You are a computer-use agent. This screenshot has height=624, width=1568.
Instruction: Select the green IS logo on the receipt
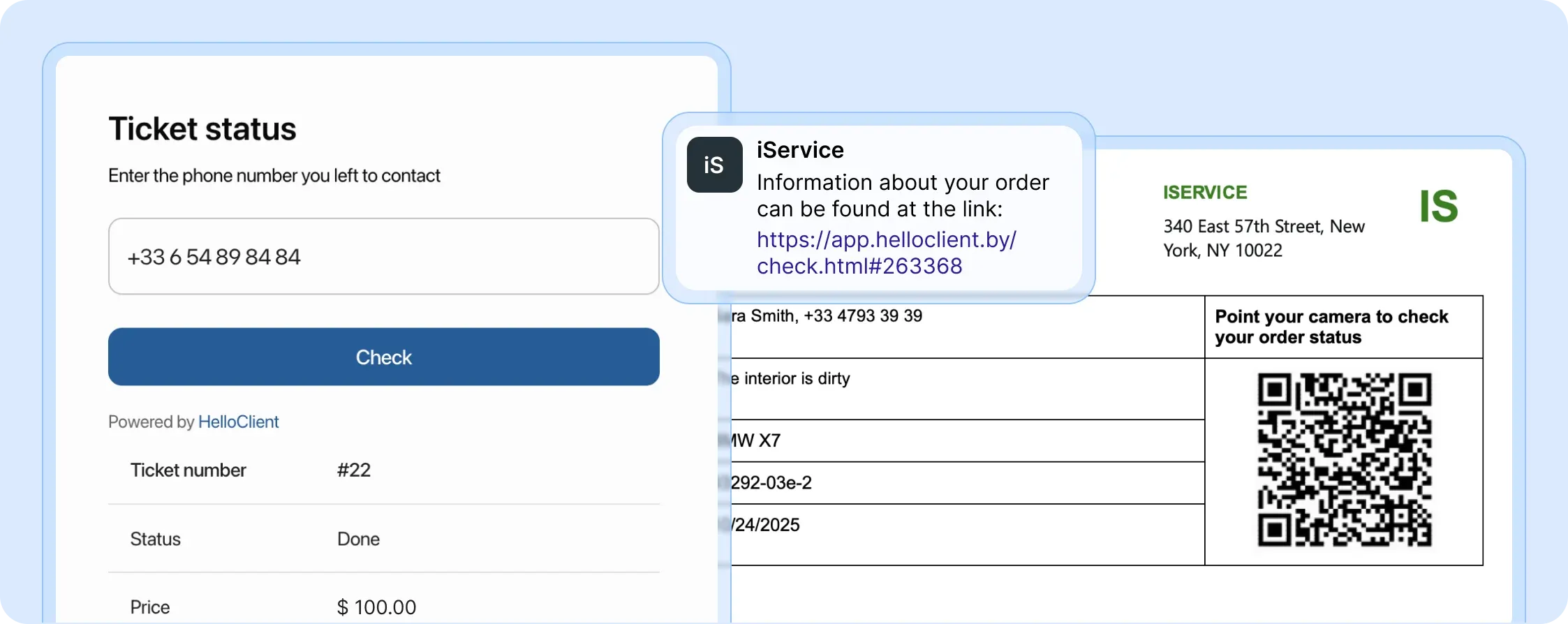[1439, 205]
